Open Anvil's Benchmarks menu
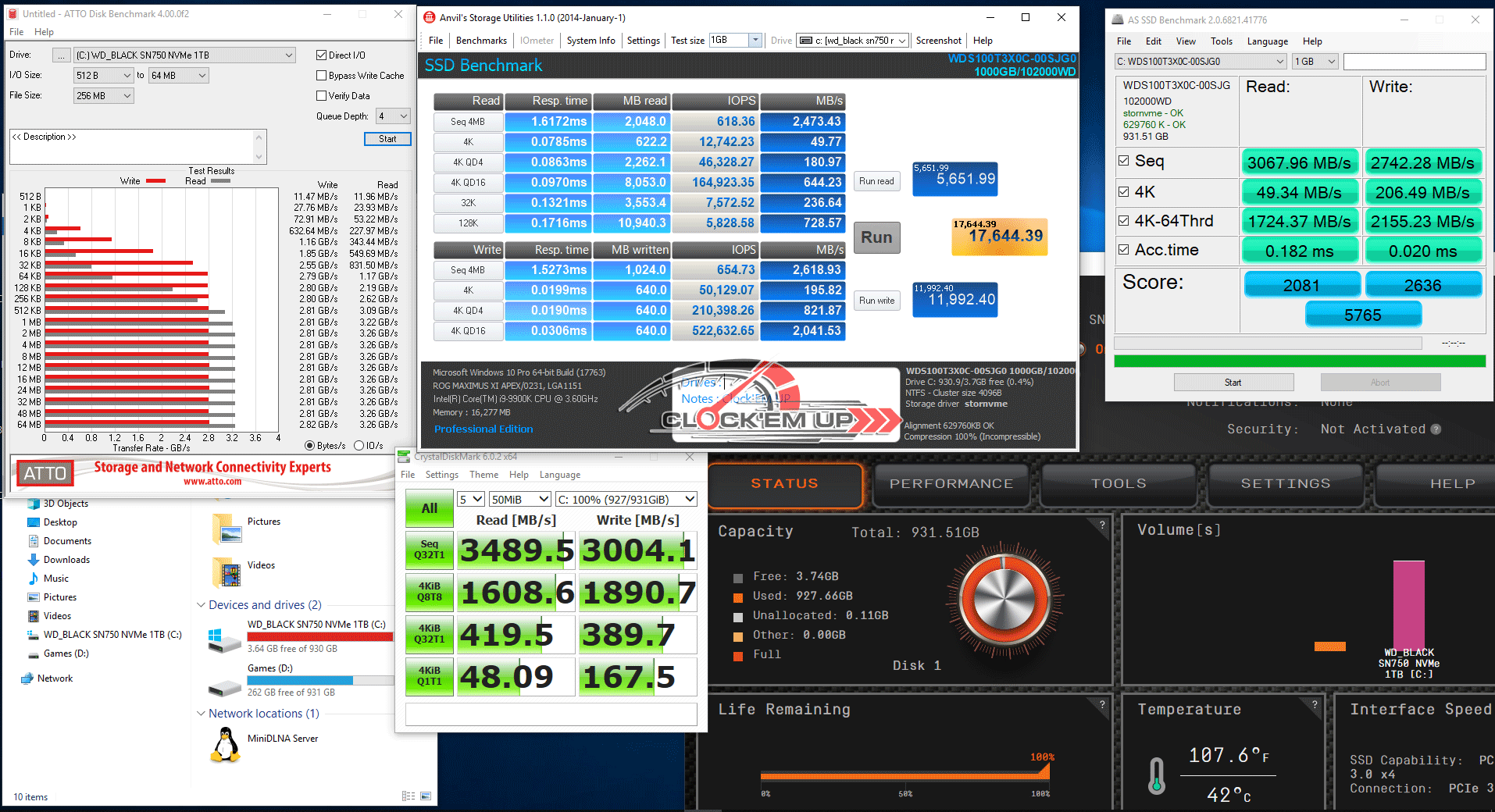 click(481, 41)
